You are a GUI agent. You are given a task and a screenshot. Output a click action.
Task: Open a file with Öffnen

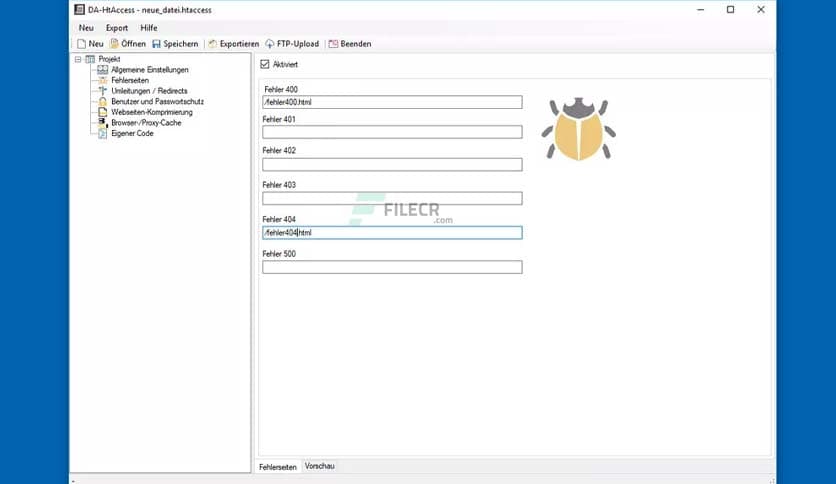[x=128, y=44]
